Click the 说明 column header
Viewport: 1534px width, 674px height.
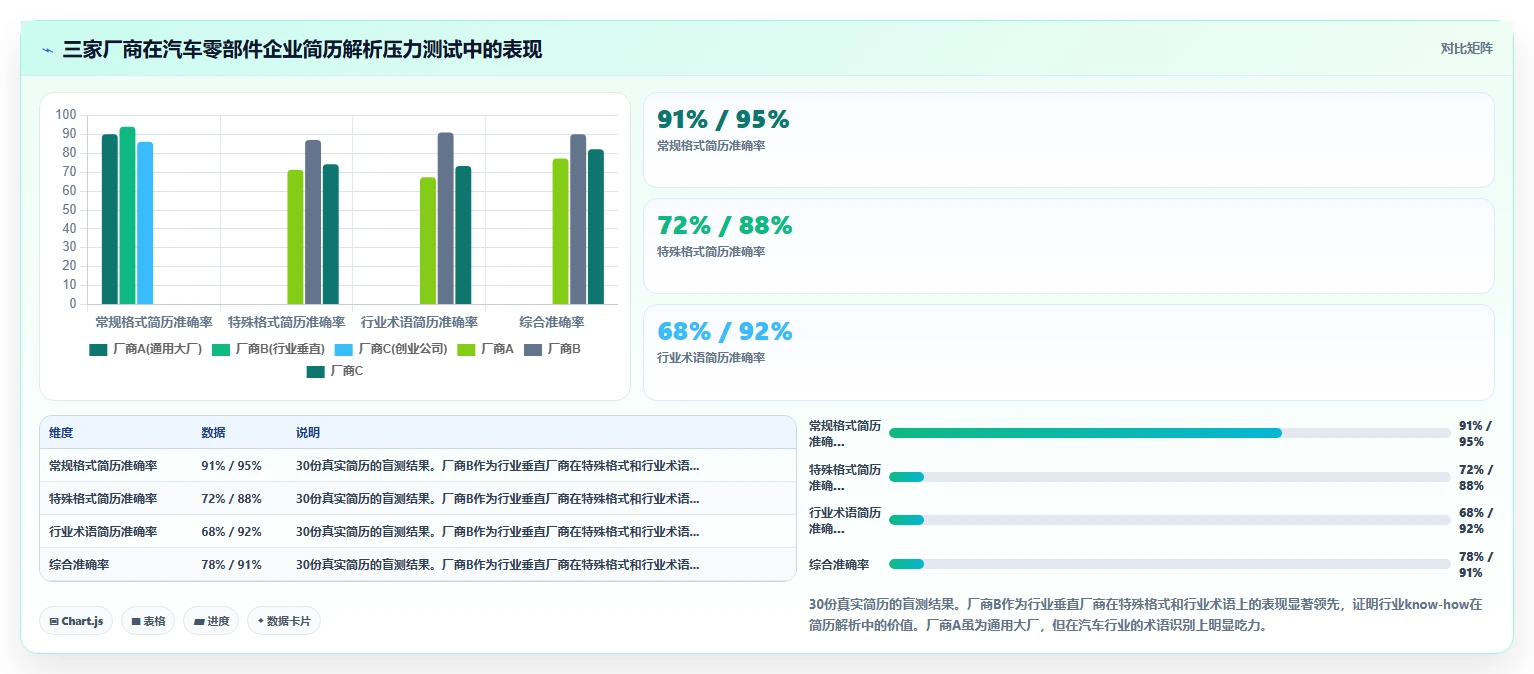click(308, 433)
